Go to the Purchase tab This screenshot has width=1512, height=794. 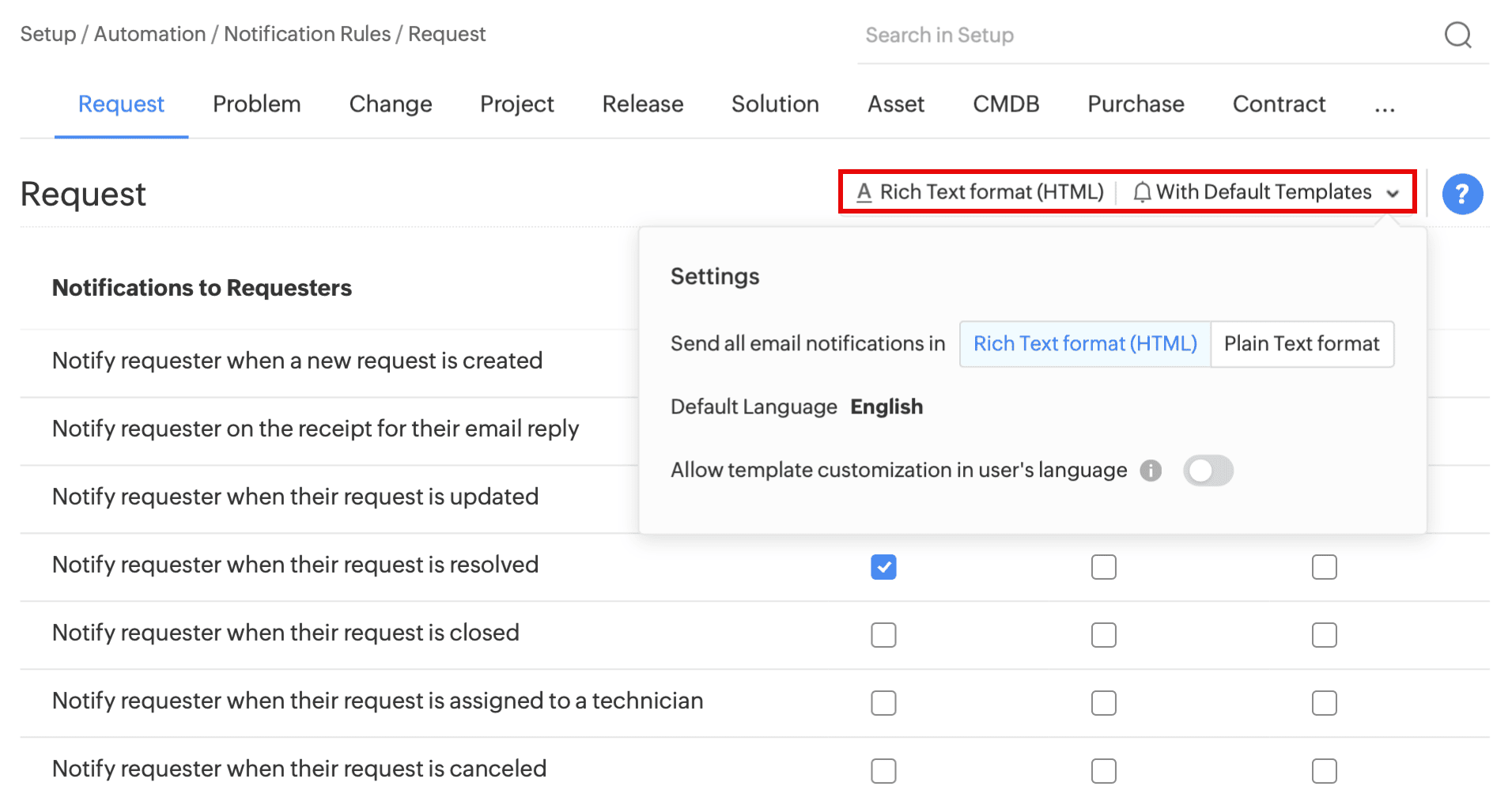[1136, 104]
